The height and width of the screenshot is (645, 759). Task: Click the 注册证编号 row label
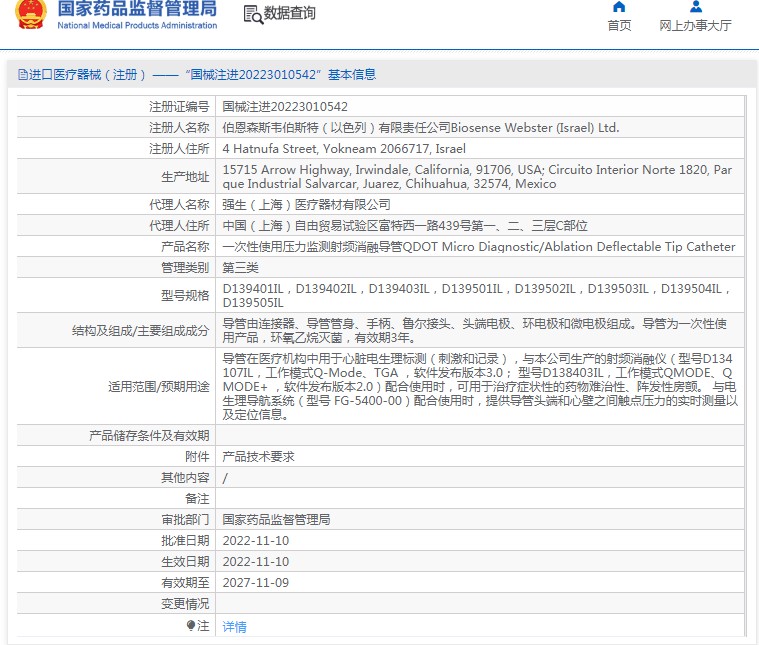pyautogui.click(x=179, y=107)
